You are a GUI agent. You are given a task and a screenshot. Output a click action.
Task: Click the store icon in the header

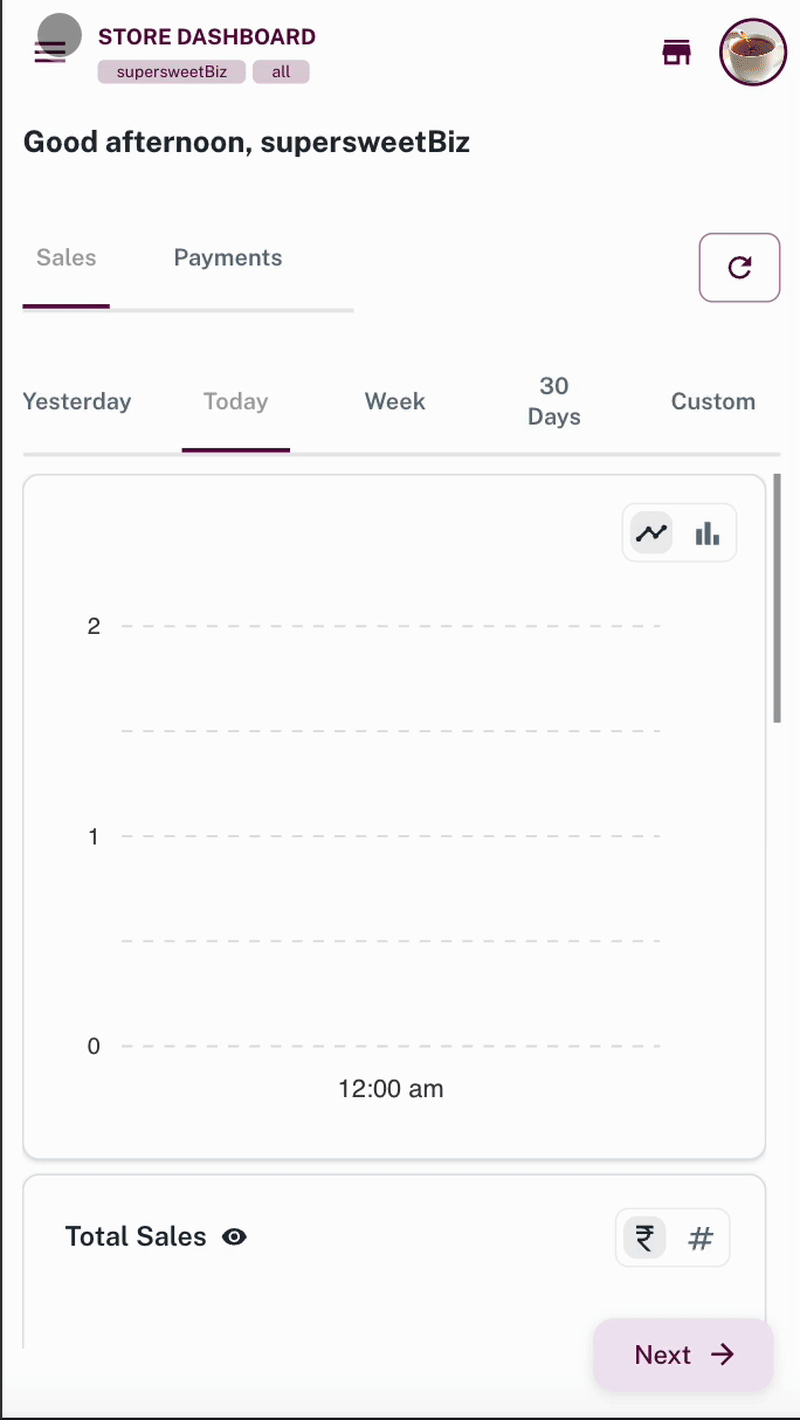[x=676, y=52]
